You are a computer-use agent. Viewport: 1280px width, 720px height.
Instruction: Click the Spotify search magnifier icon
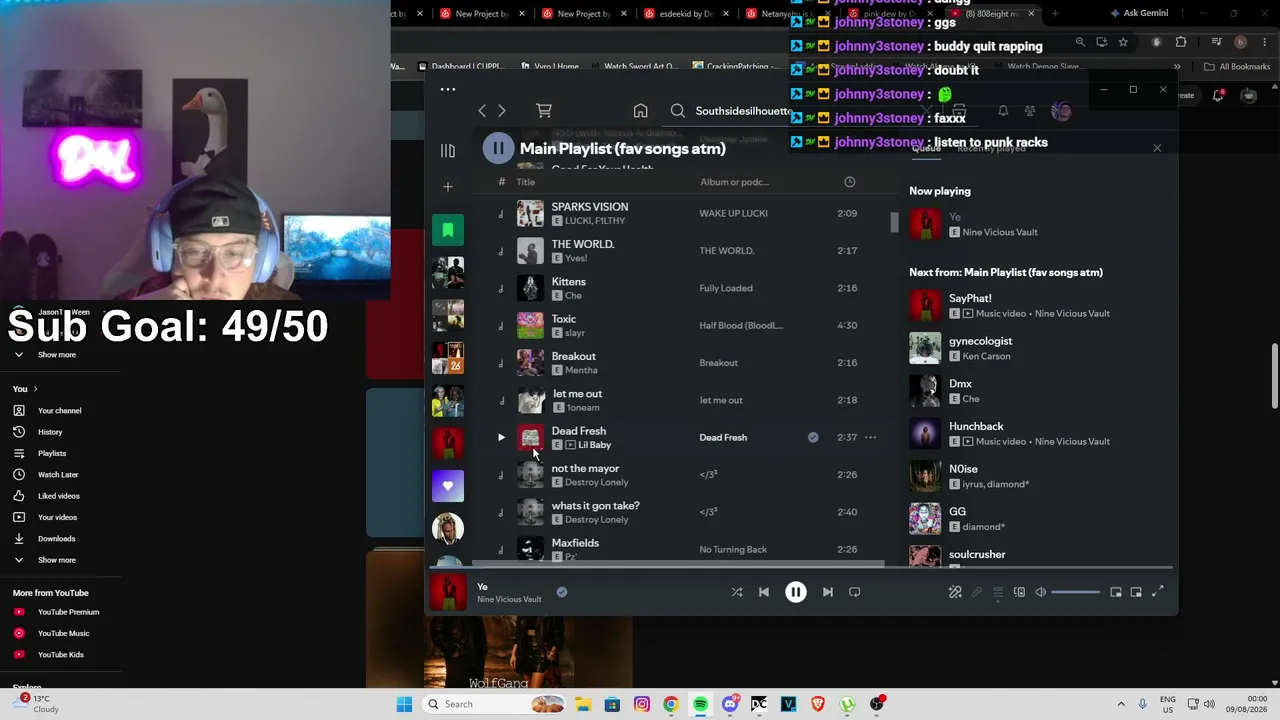[x=678, y=111]
